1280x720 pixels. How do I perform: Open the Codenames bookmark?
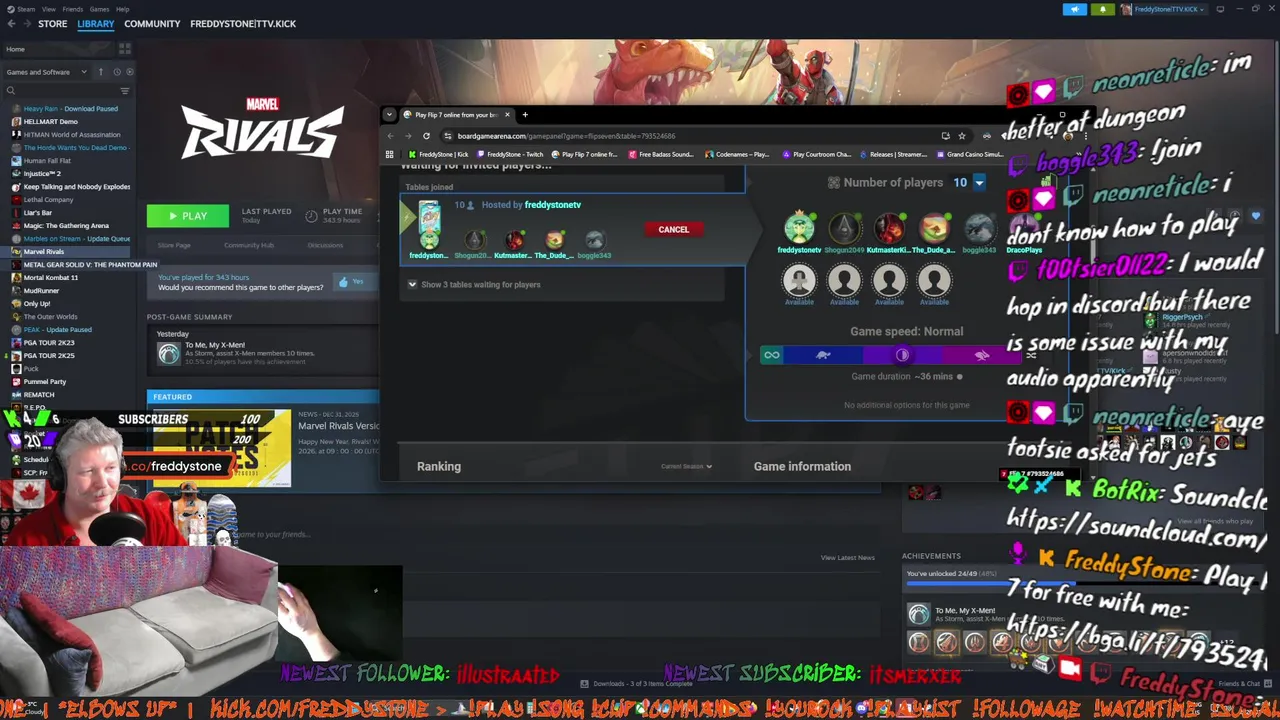[737, 154]
